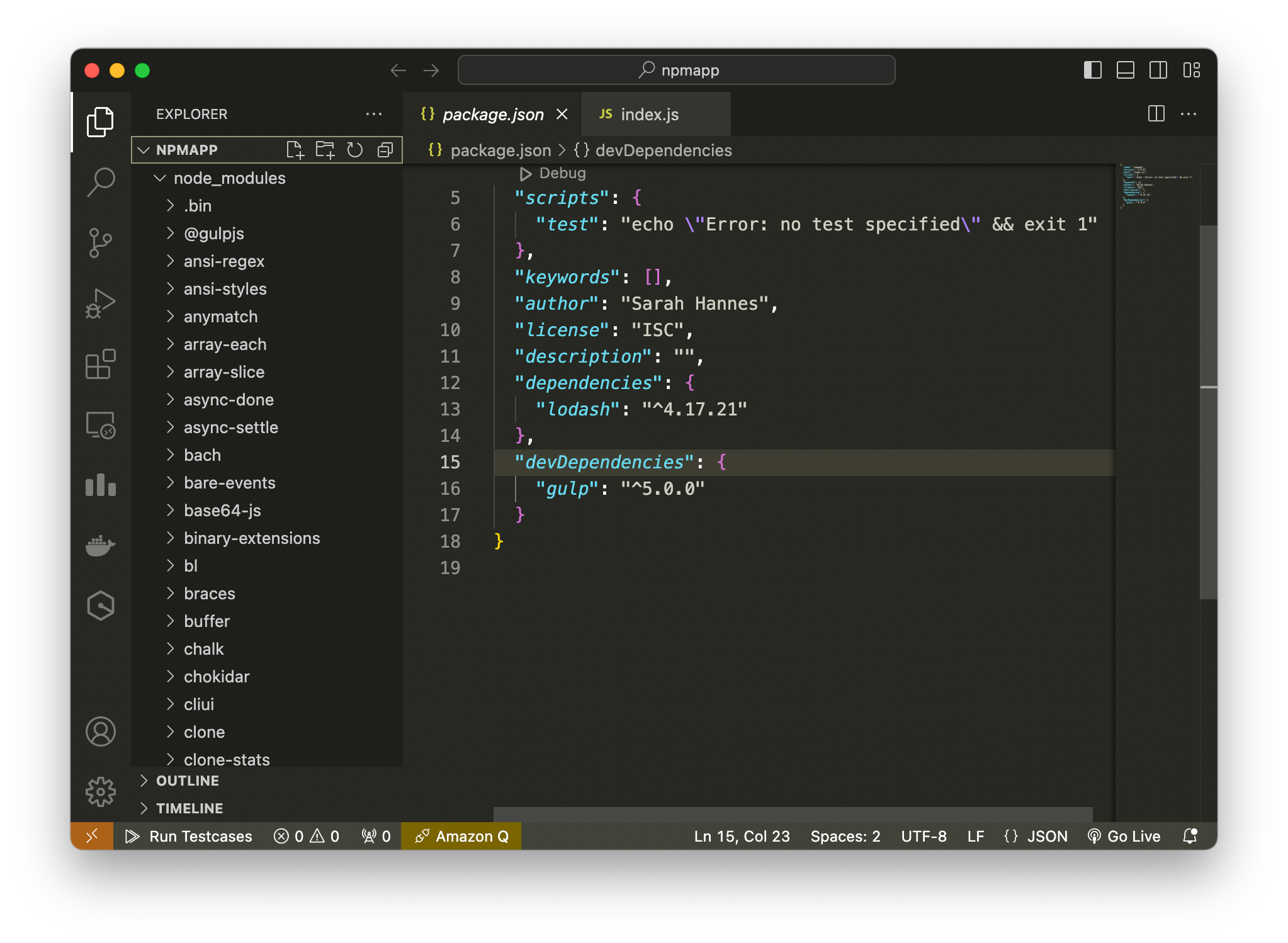Go forward in navigation history

point(431,71)
